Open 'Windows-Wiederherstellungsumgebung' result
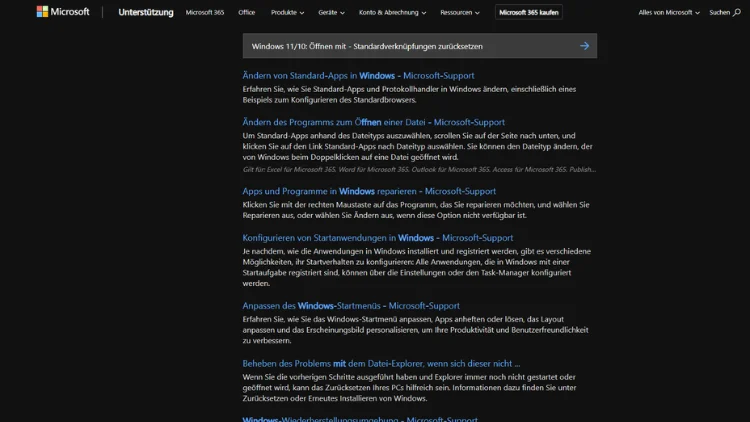The width and height of the screenshot is (750, 422). coord(360,419)
